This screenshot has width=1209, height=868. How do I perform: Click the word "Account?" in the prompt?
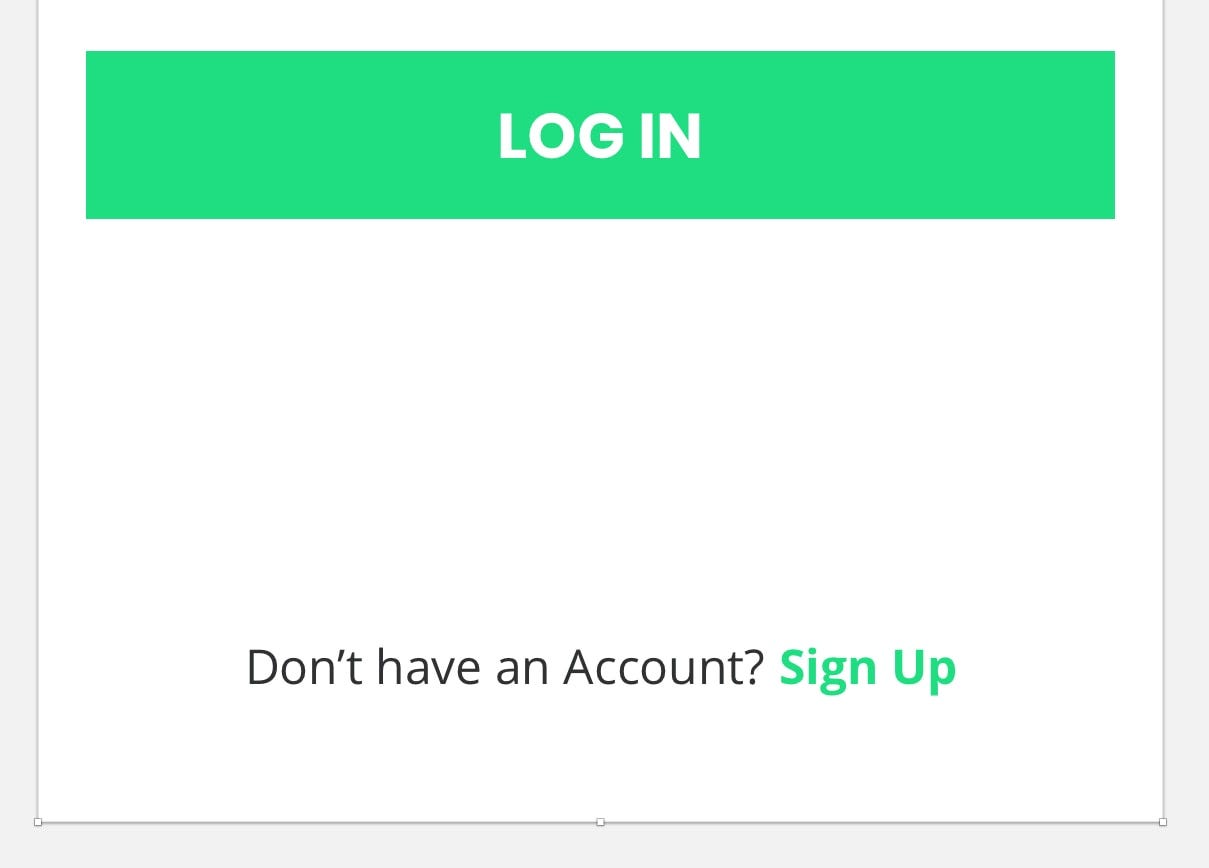(664, 667)
